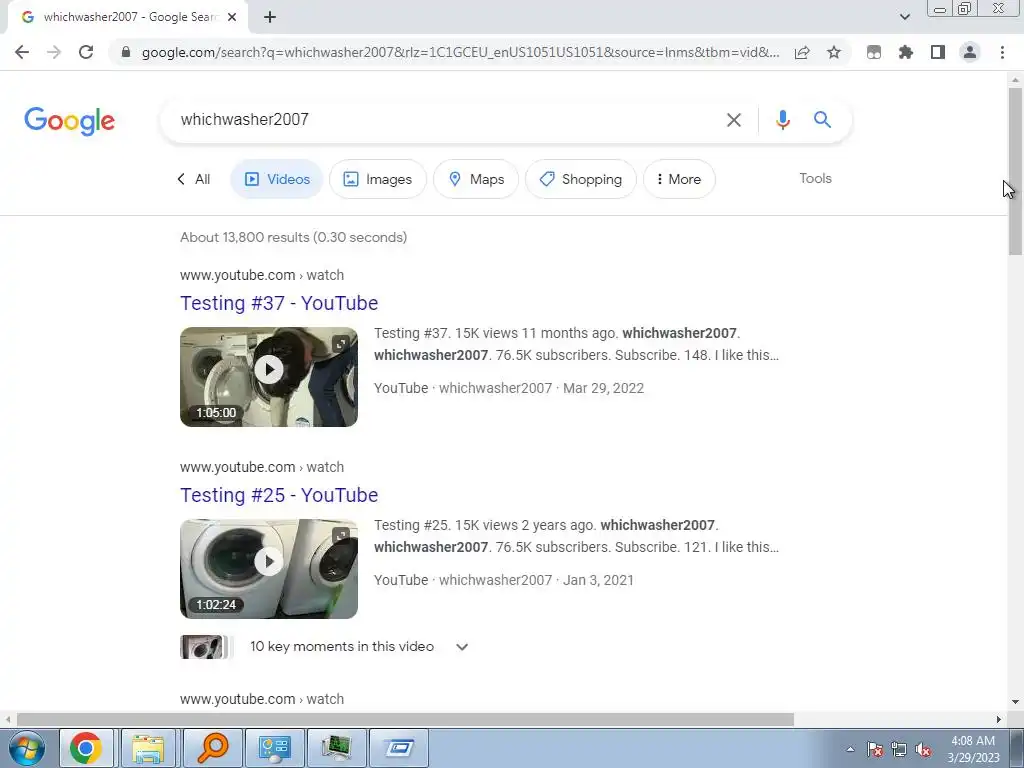Click the Google logo
Viewport: 1024px width, 768px height.
pos(69,121)
